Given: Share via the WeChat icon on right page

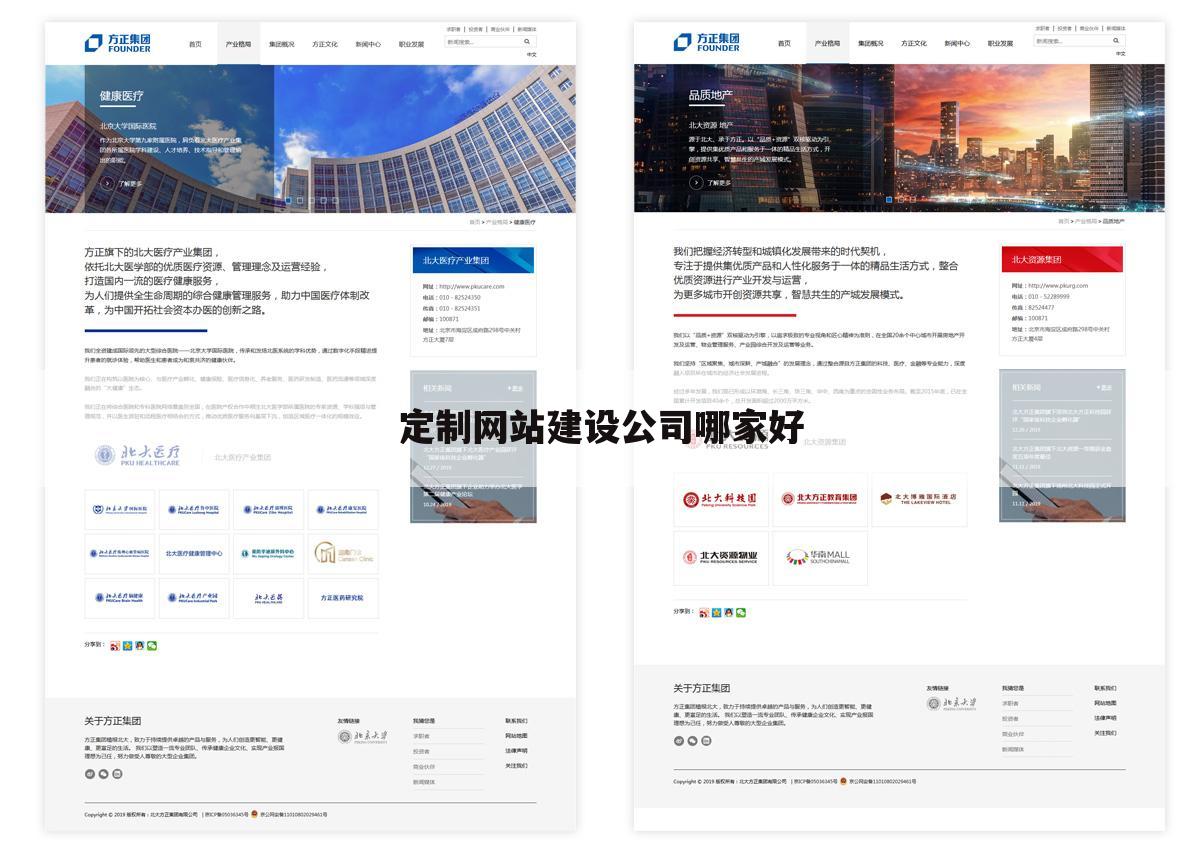Looking at the screenshot, I should coord(741,612).
